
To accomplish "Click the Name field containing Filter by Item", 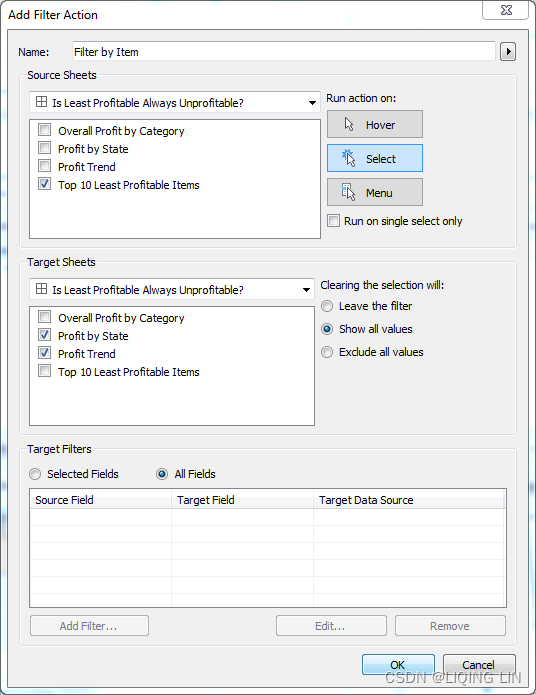I will (284, 52).
